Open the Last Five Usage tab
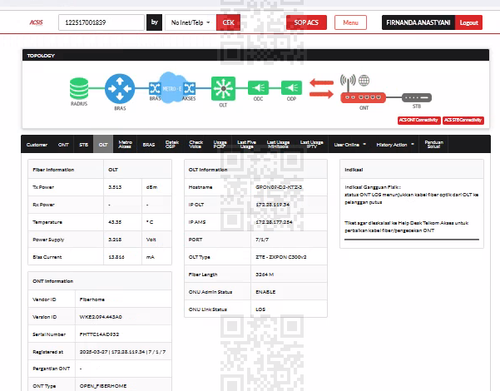 pyautogui.click(x=247, y=144)
